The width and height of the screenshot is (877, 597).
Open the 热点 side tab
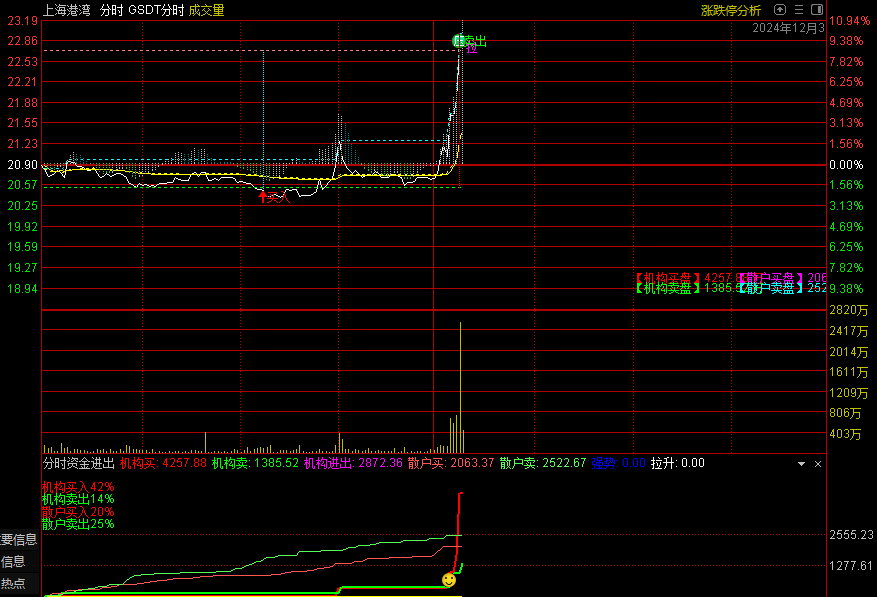click(x=14, y=583)
